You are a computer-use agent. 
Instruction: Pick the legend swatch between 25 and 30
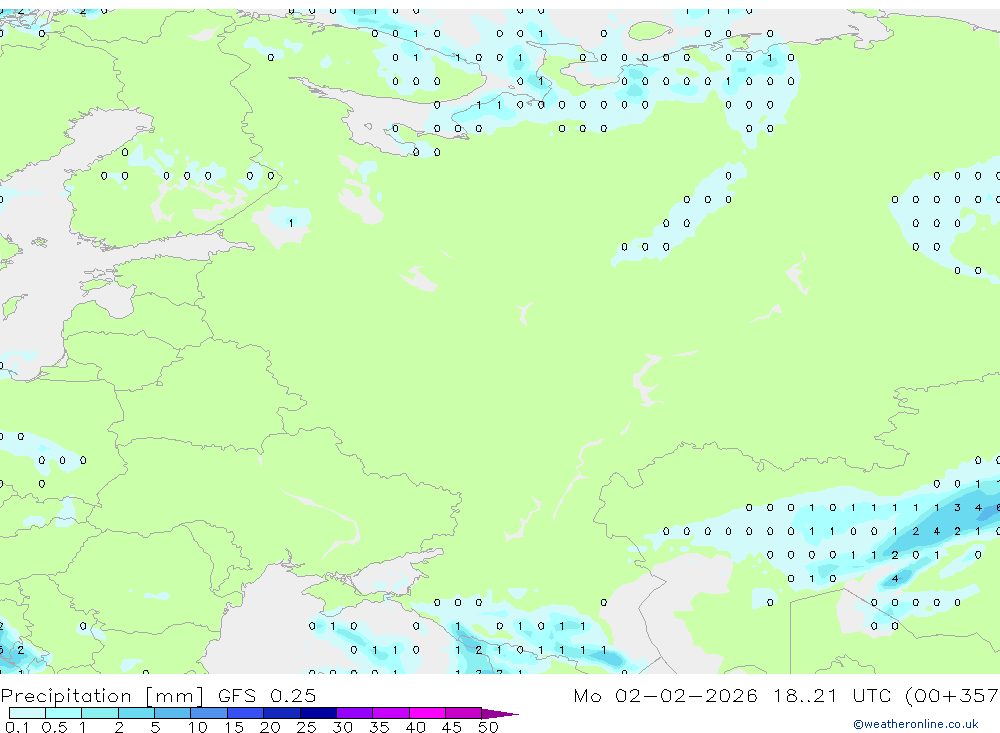[x=318, y=713]
